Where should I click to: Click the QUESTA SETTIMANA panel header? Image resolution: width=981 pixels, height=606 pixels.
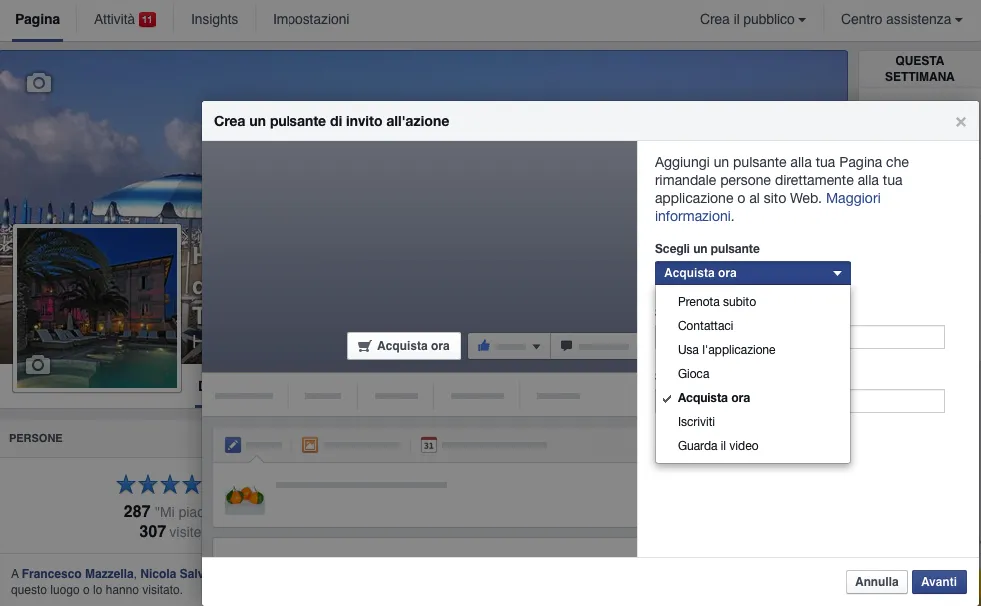coord(919,69)
